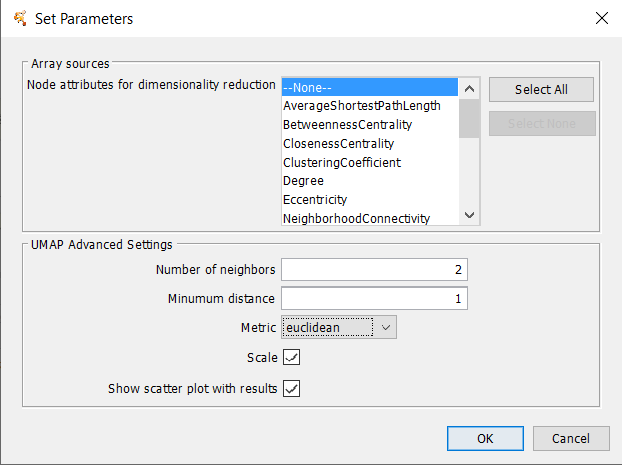Image resolution: width=622 pixels, height=465 pixels.
Task: Select BetweennessCentrality attribute
Action: click(x=370, y=125)
